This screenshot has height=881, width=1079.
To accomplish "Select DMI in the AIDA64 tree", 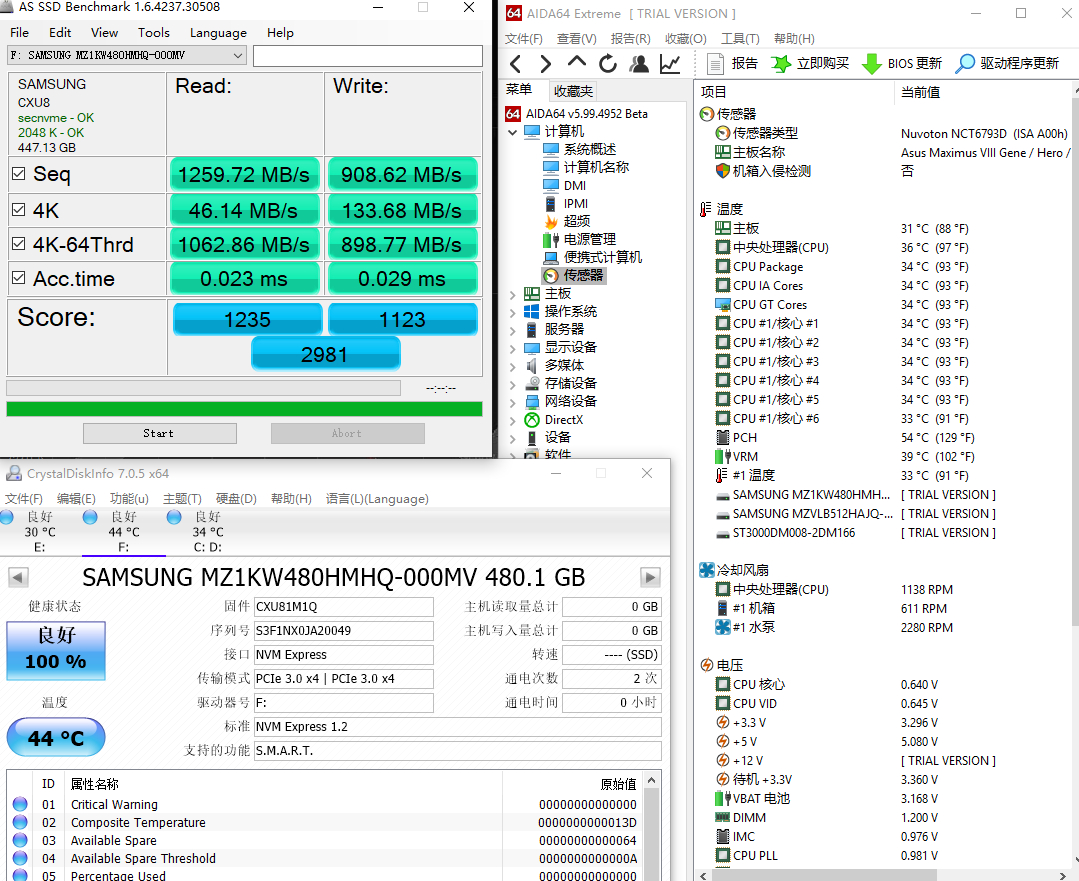I will coord(564,186).
